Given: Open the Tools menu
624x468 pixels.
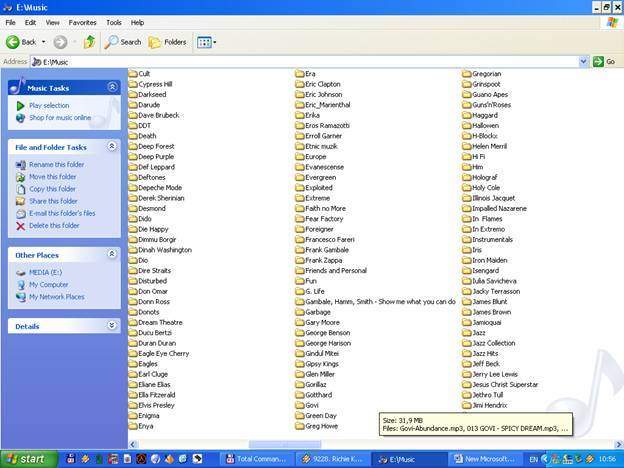Looking at the screenshot, I should click(113, 22).
